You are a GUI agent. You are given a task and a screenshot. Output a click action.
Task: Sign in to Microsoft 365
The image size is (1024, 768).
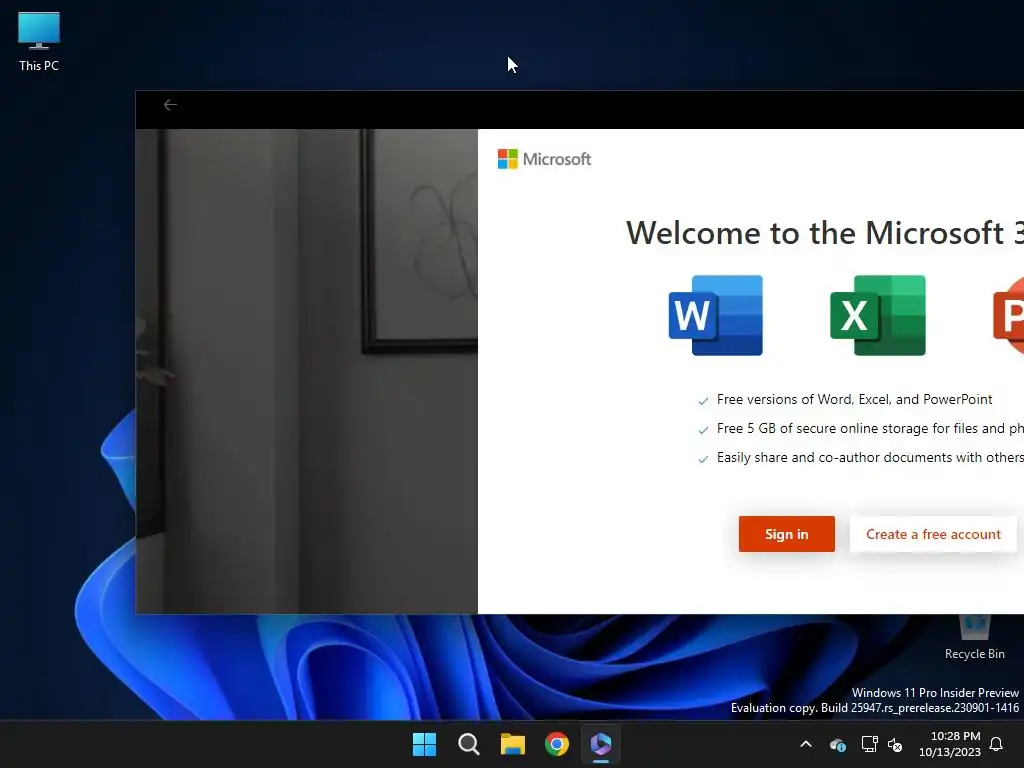(x=786, y=534)
